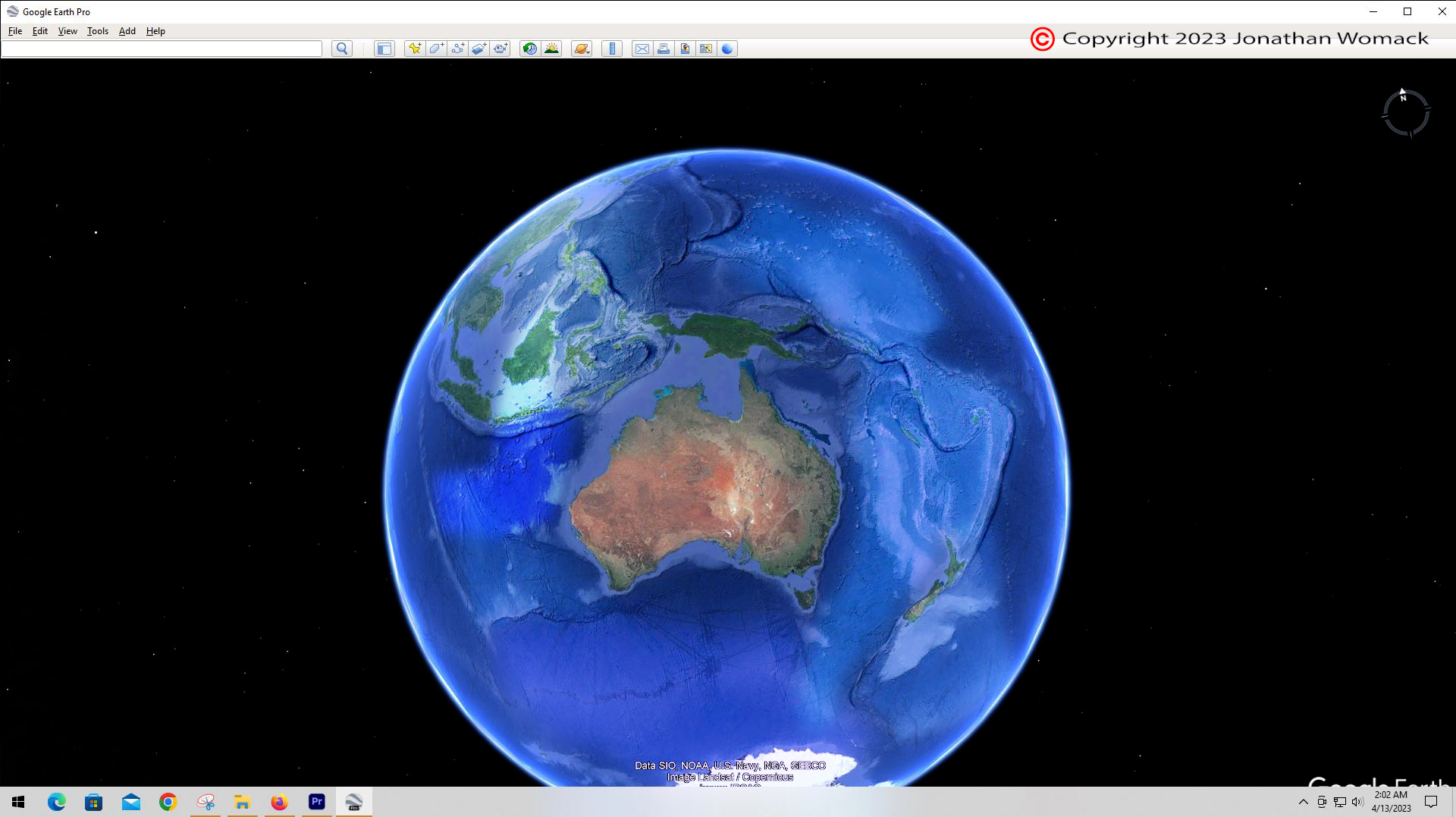This screenshot has height=817, width=1456.
Task: Click the search magnifier button
Action: coord(342,49)
